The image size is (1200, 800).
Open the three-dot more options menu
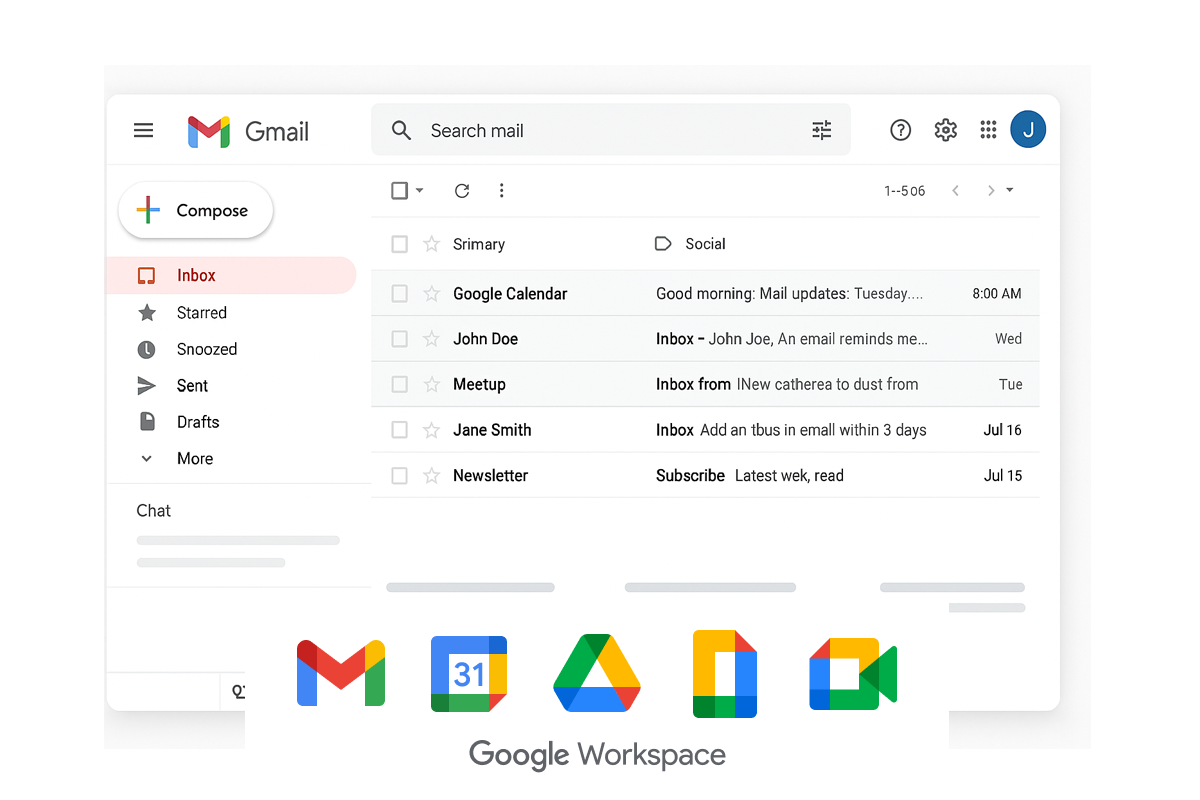pos(501,190)
